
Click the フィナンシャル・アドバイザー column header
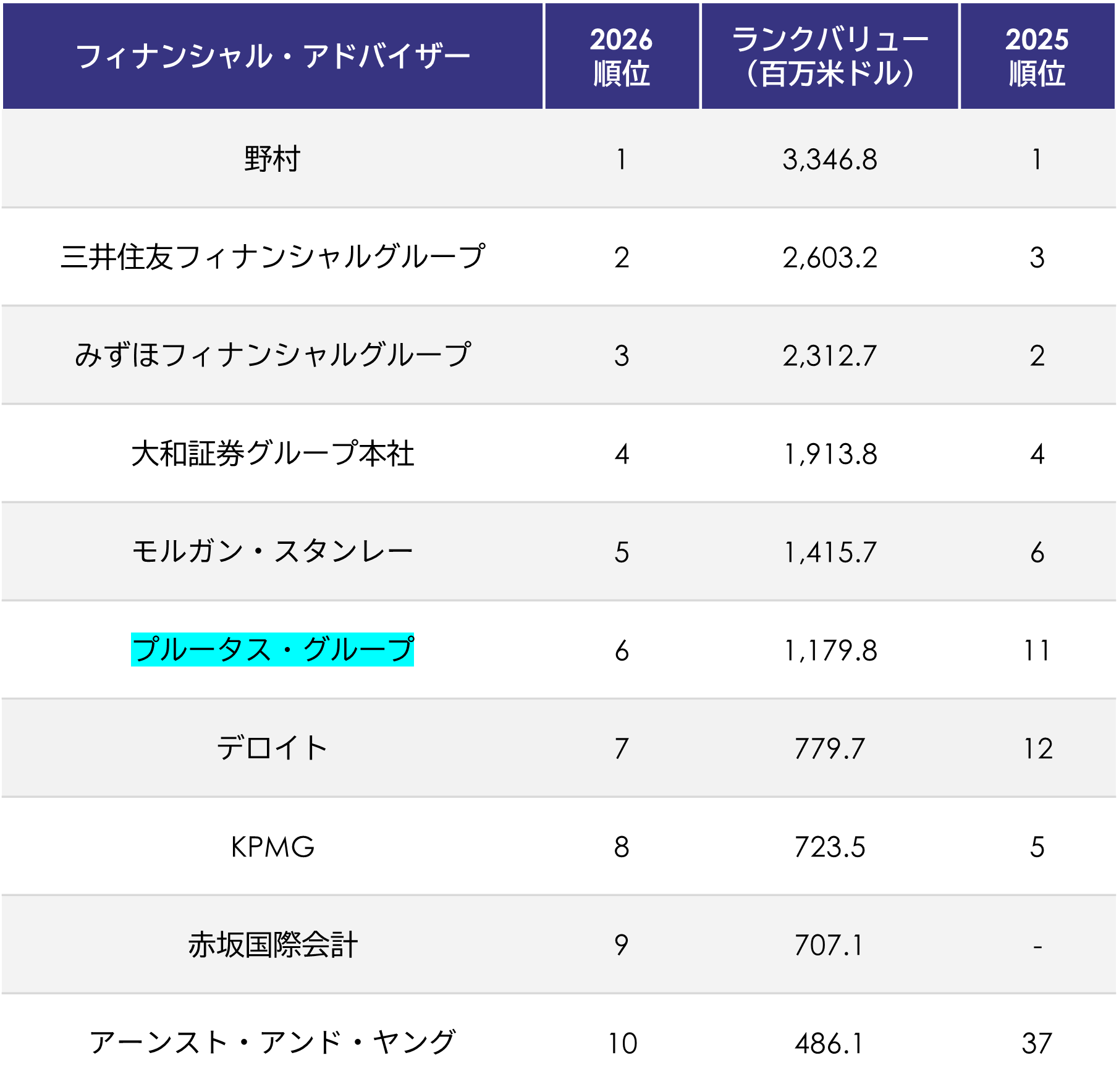coord(272,56)
